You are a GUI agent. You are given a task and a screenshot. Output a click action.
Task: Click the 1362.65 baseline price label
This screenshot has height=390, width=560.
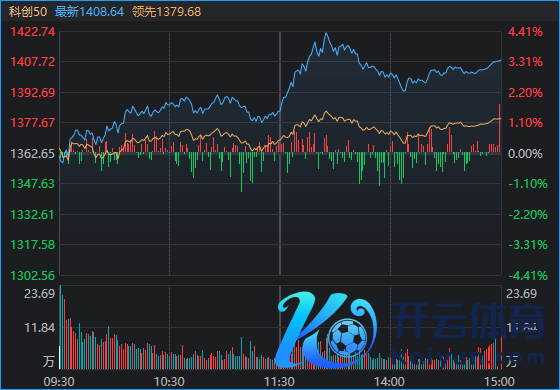(x=33, y=154)
